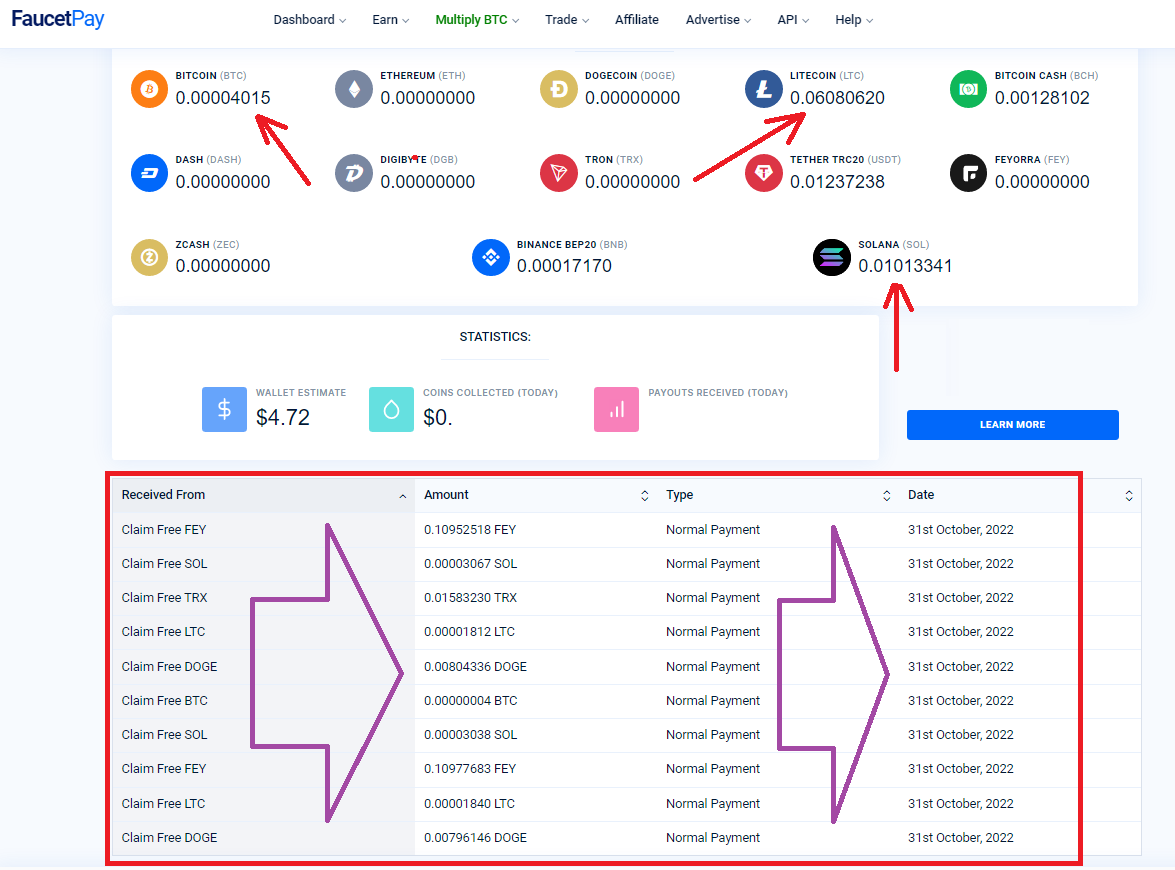
Task: Click the Statistics section heading
Action: click(x=495, y=336)
